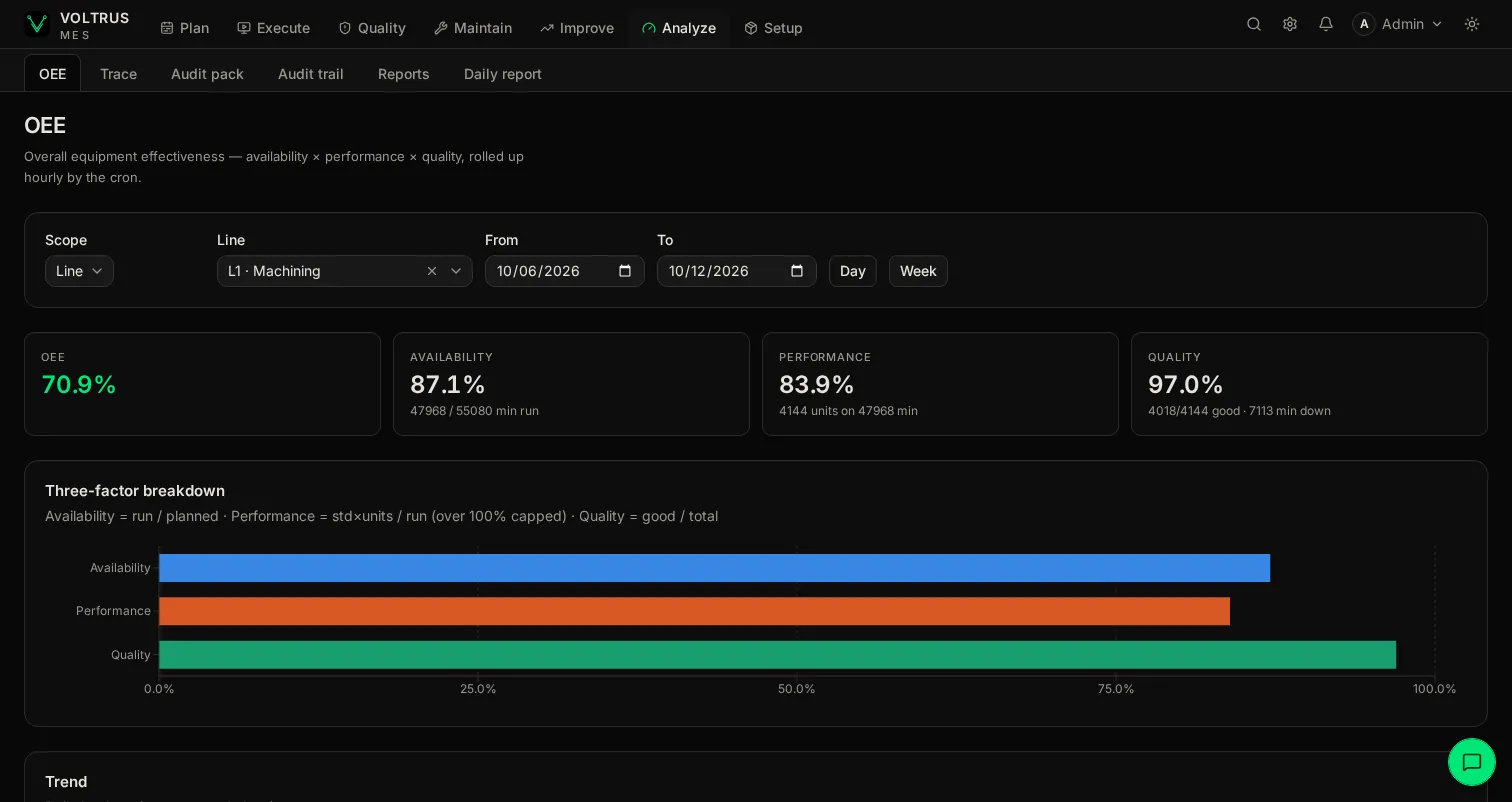Open the Setup menu
Image resolution: width=1512 pixels, height=802 pixels.
[x=774, y=28]
